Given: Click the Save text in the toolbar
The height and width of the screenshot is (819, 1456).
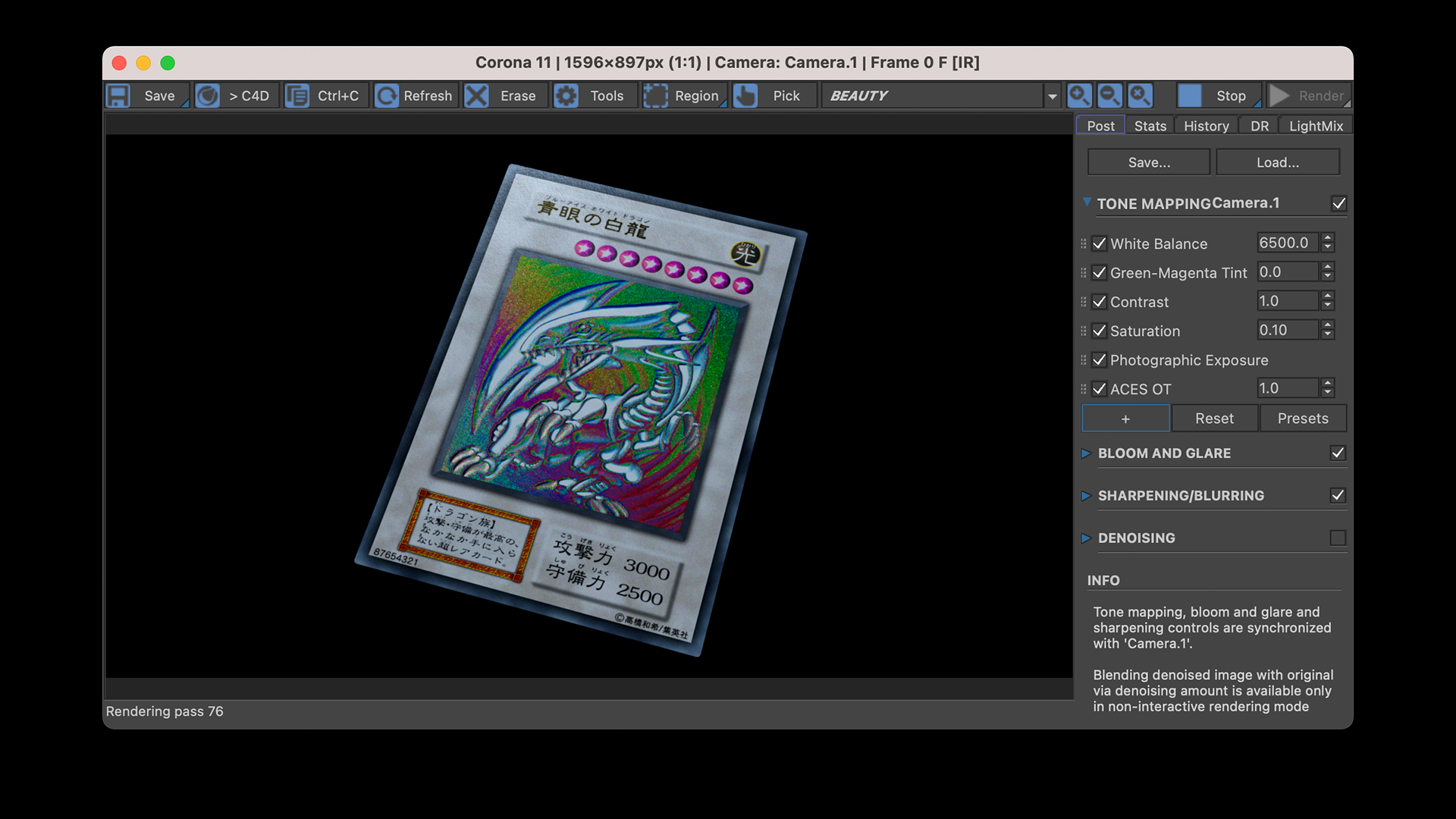Looking at the screenshot, I should [x=159, y=96].
